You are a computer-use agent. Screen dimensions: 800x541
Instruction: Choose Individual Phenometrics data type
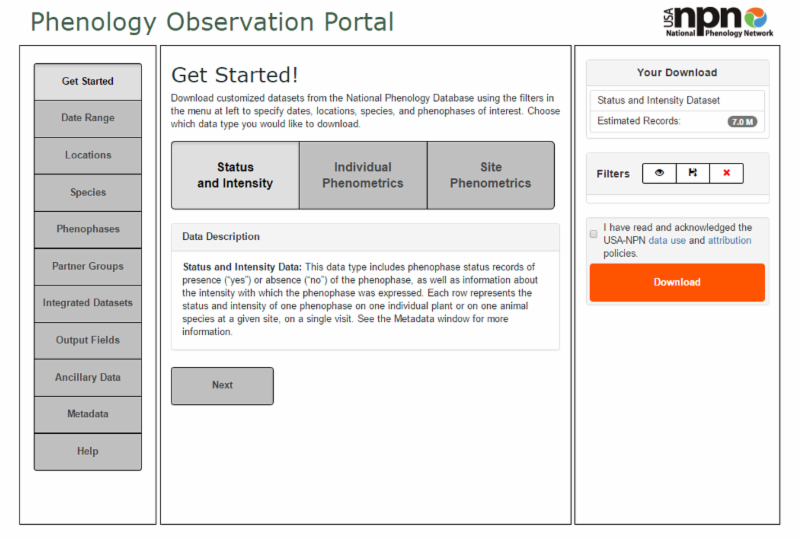[x=363, y=175]
